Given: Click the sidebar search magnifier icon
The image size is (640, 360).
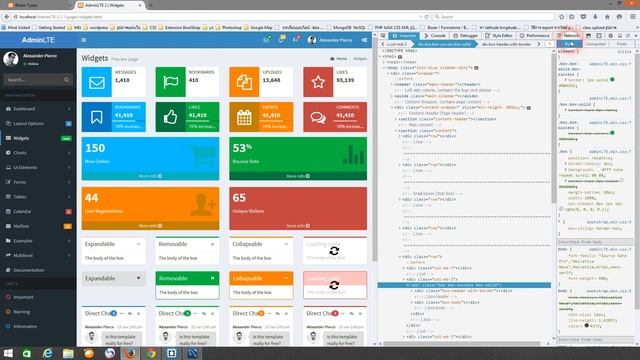Looking at the screenshot, I should pyautogui.click(x=67, y=80).
